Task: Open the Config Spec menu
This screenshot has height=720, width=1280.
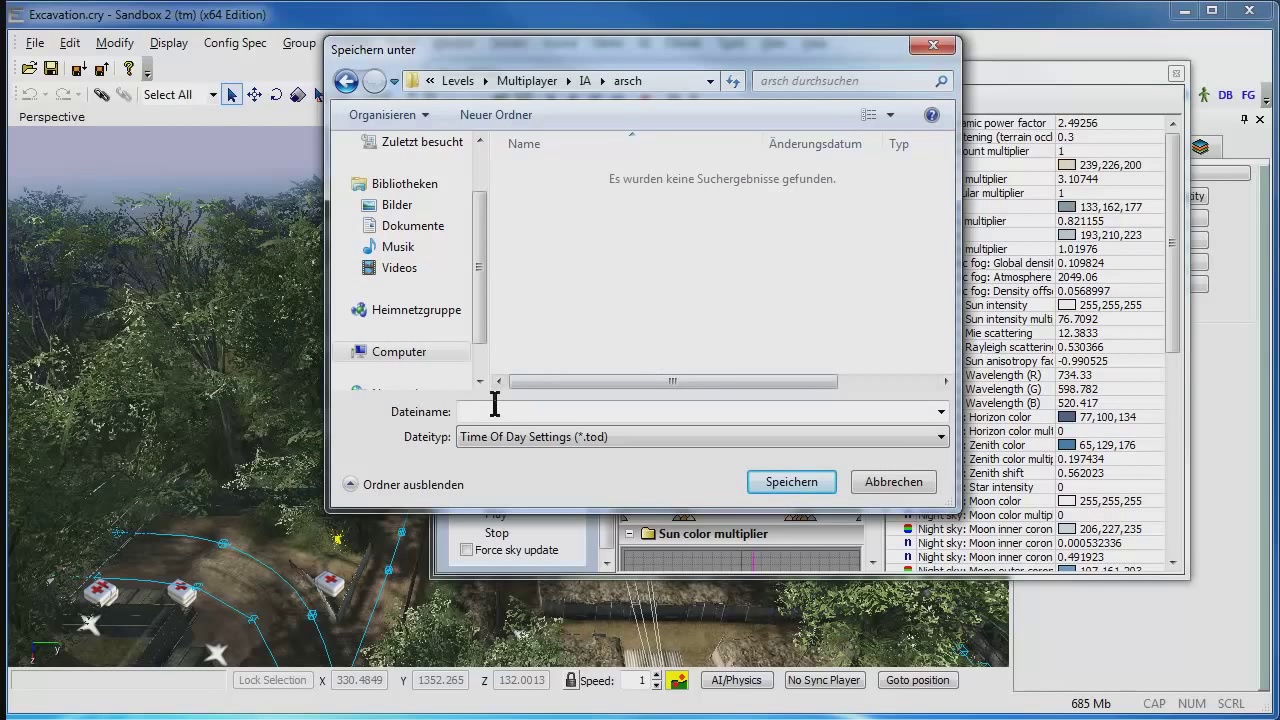Action: (235, 43)
